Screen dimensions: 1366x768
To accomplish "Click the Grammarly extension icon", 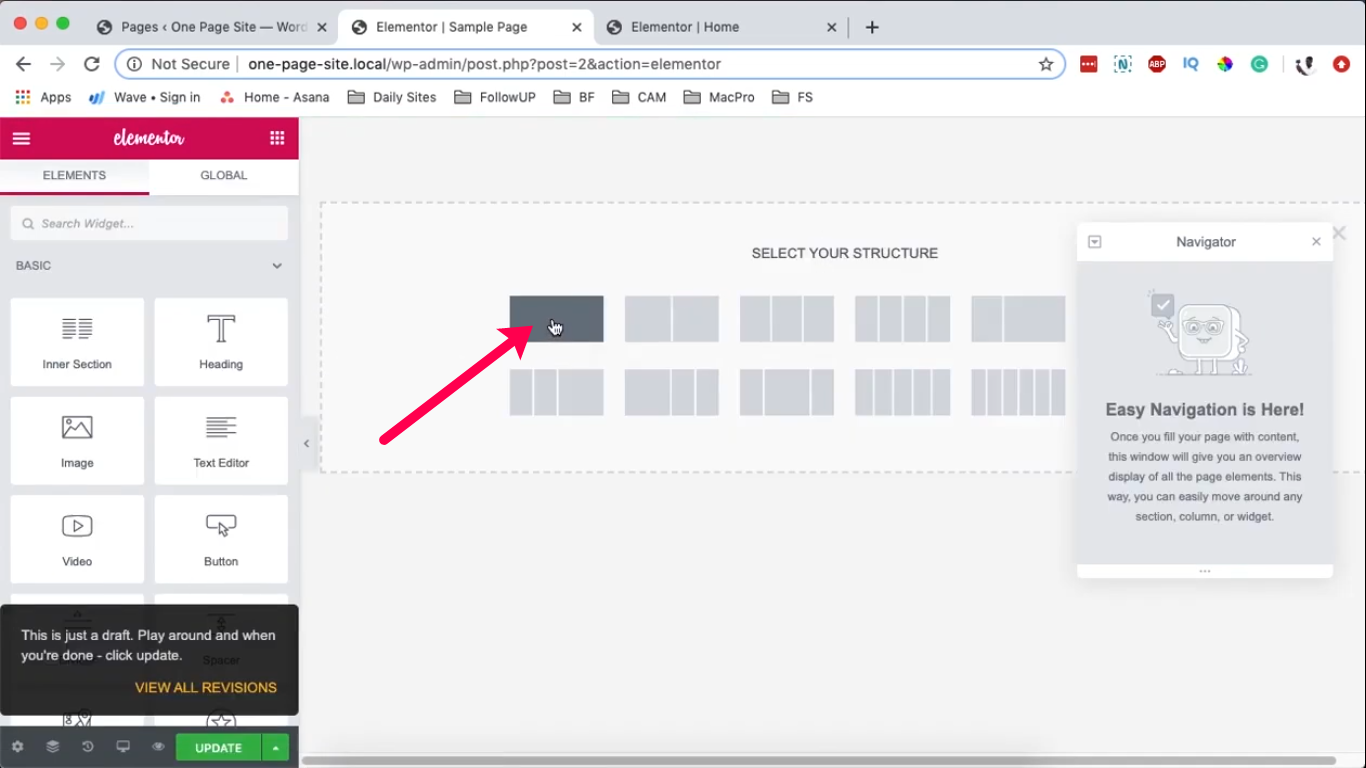I will pyautogui.click(x=1259, y=64).
